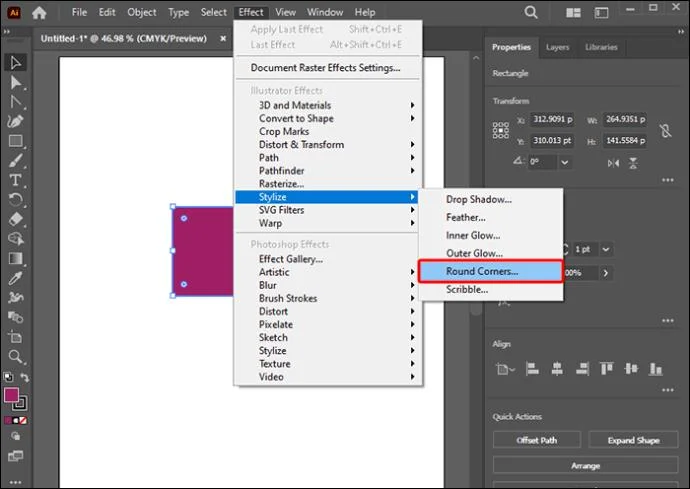Open the workspace switcher icon
690x489 pixels.
click(601, 13)
